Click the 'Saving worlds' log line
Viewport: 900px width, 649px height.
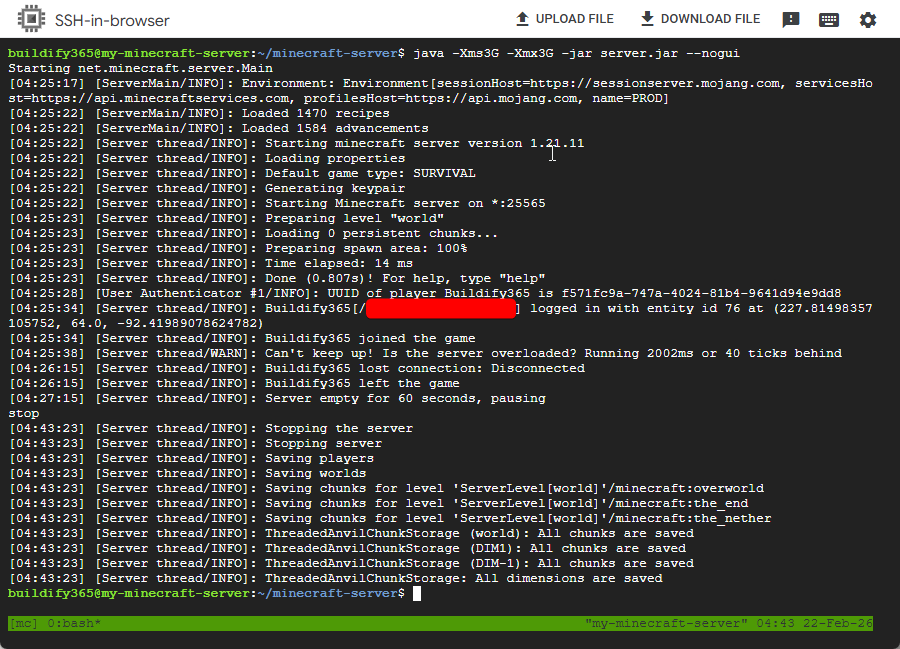(187, 473)
